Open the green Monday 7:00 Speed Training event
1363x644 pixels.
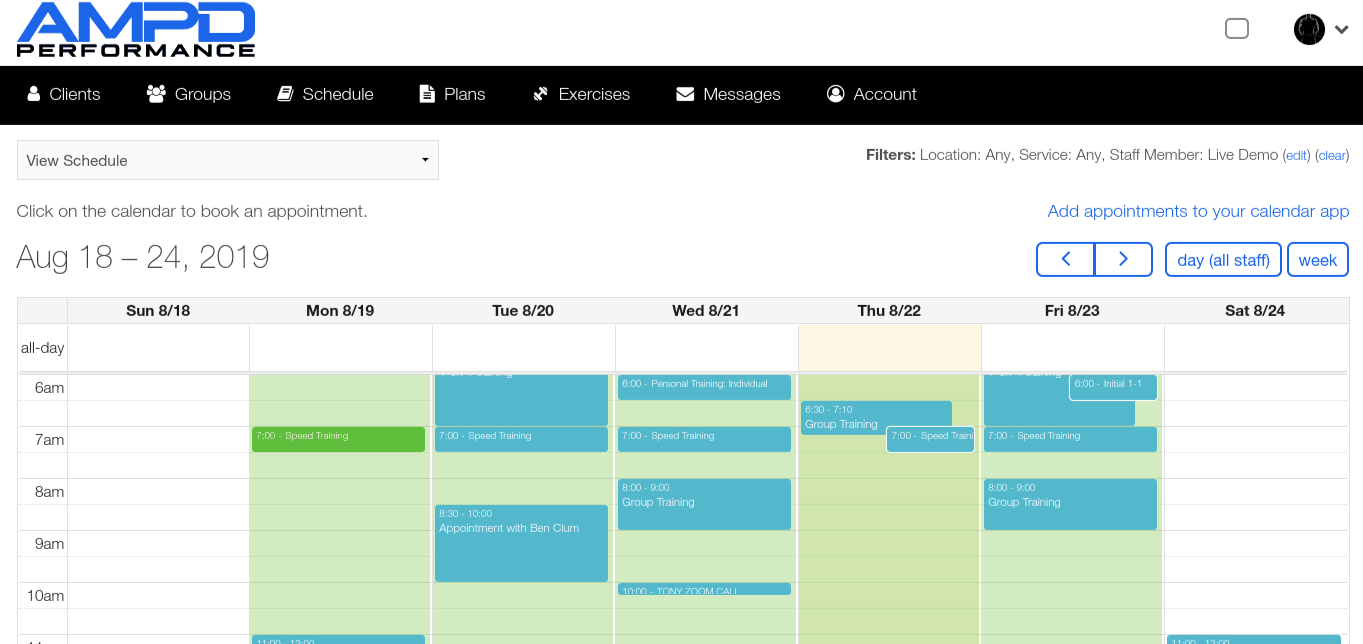click(338, 439)
